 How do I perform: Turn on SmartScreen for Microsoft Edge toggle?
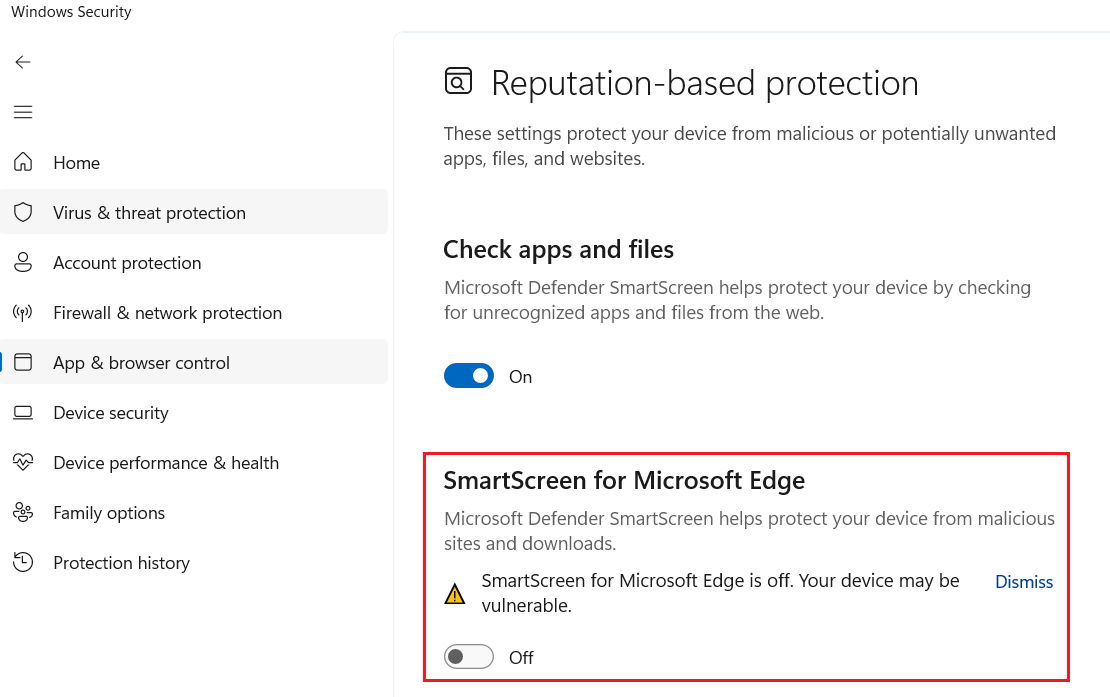click(469, 657)
